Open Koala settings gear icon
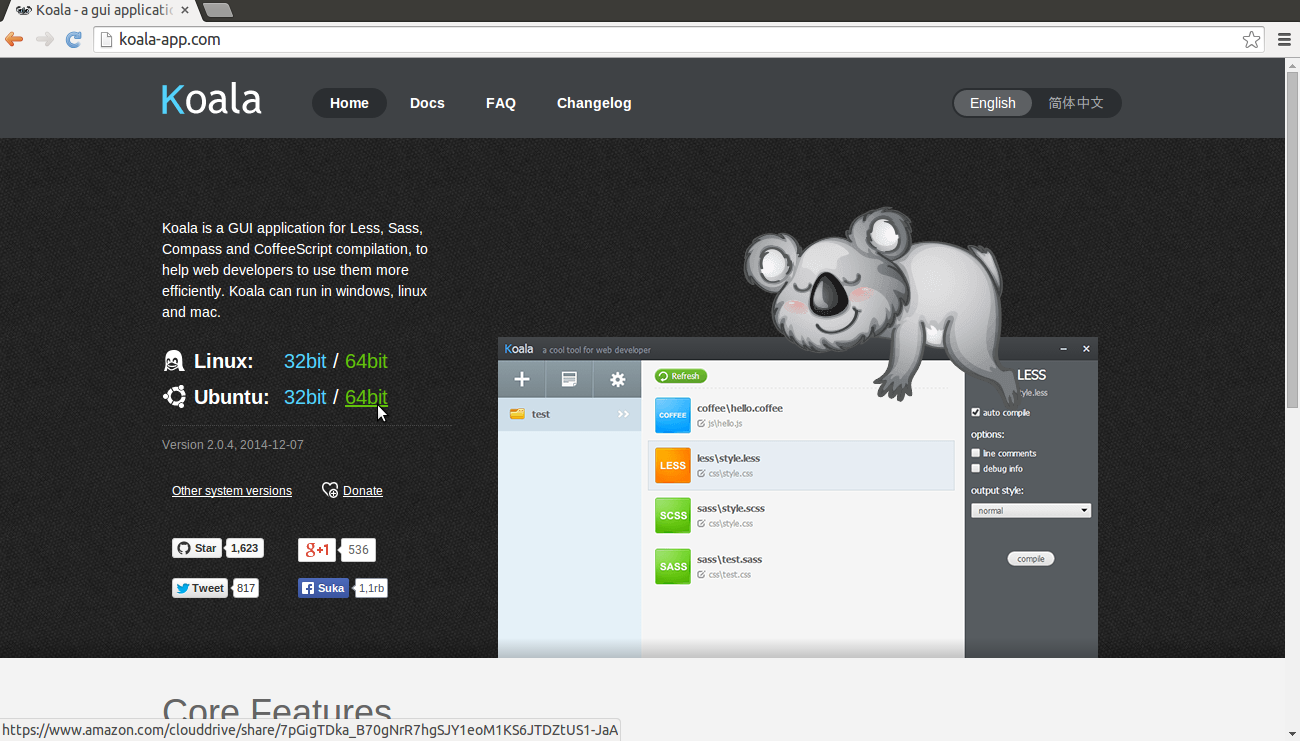This screenshot has height=741, width=1300. (617, 379)
